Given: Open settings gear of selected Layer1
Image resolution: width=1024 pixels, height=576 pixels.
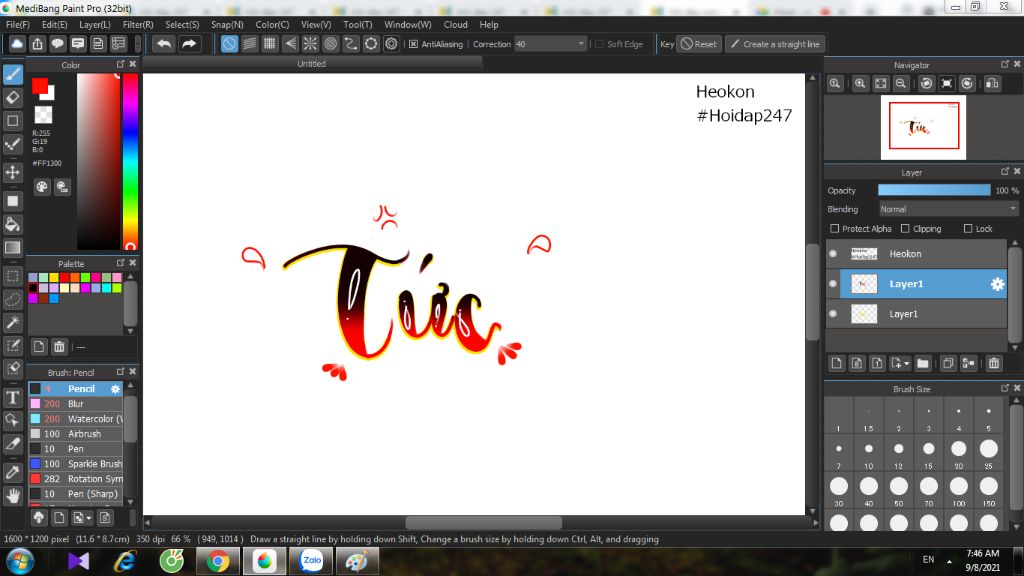Looking at the screenshot, I should point(997,284).
